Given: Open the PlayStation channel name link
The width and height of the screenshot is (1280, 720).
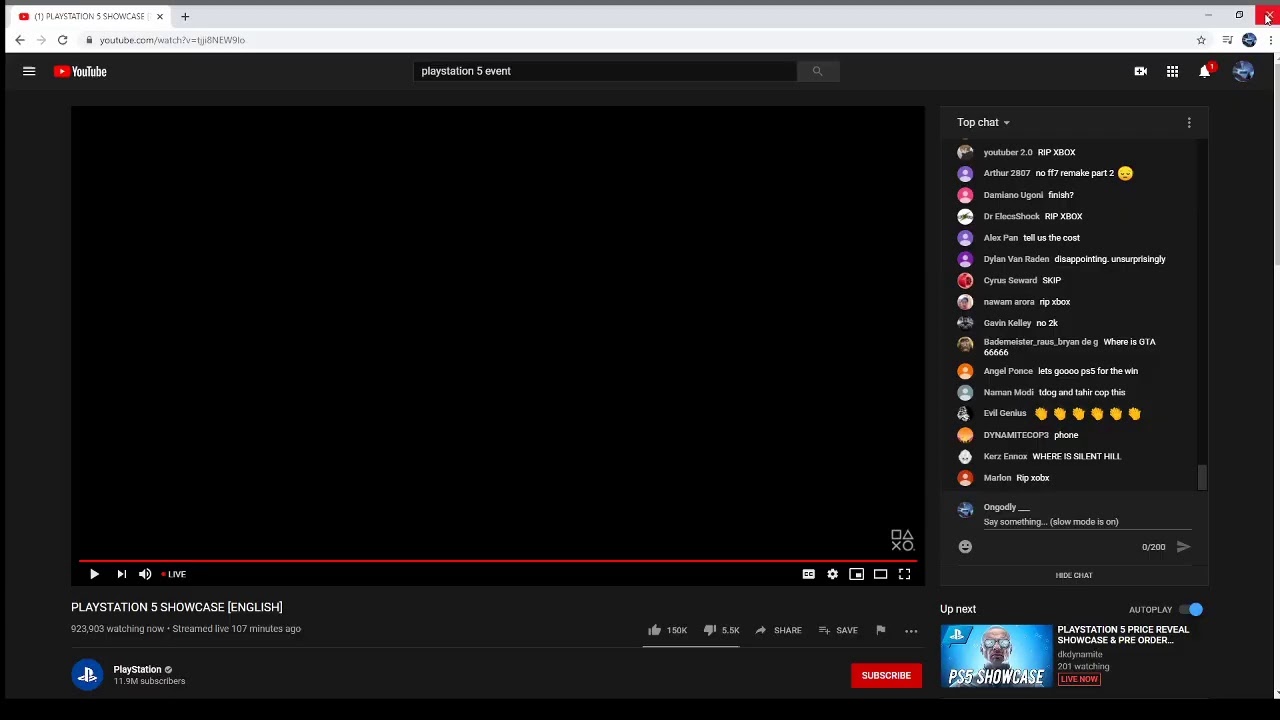Looking at the screenshot, I should 137,669.
